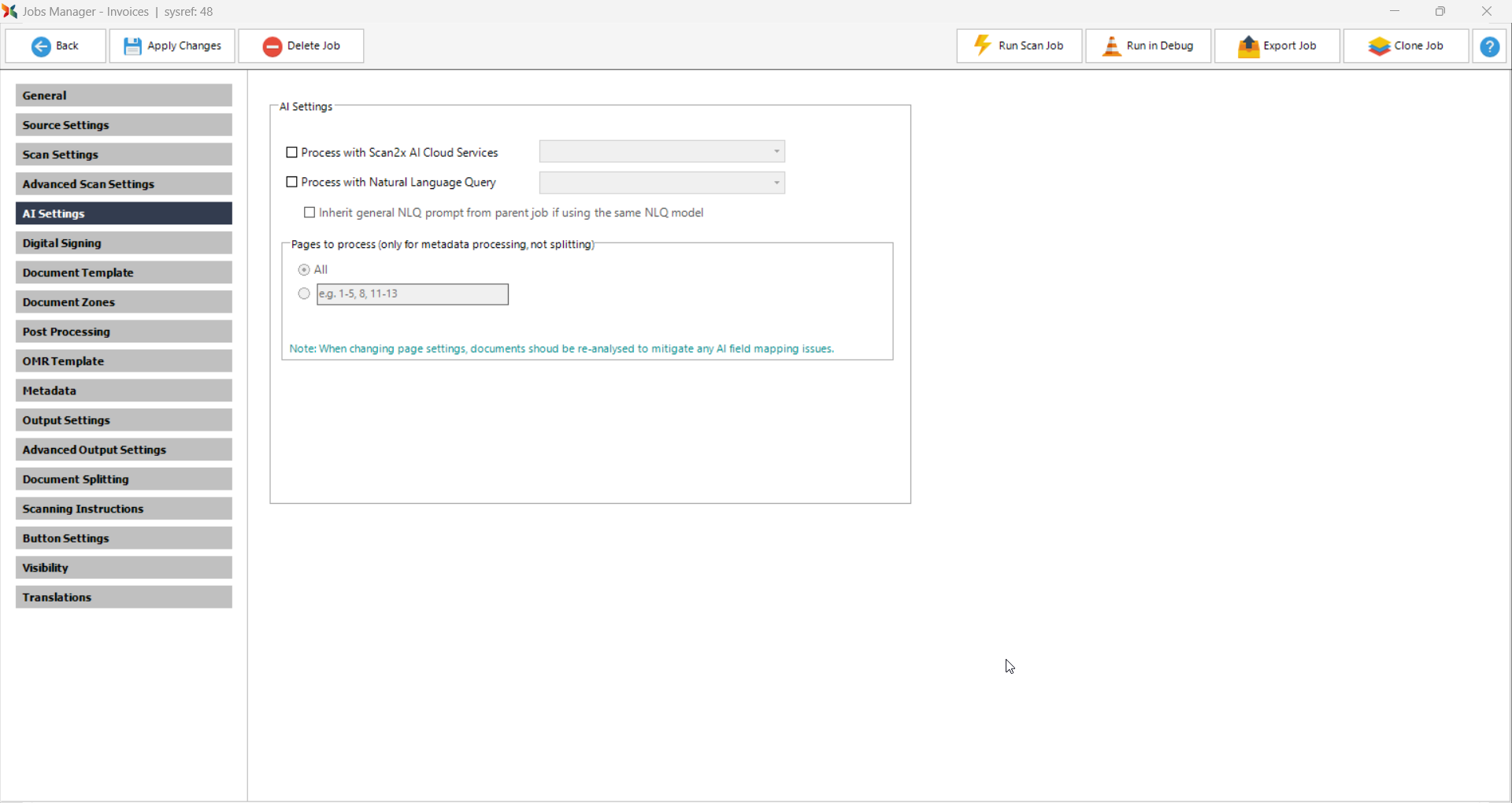Open the Scan Settings section

124,155
